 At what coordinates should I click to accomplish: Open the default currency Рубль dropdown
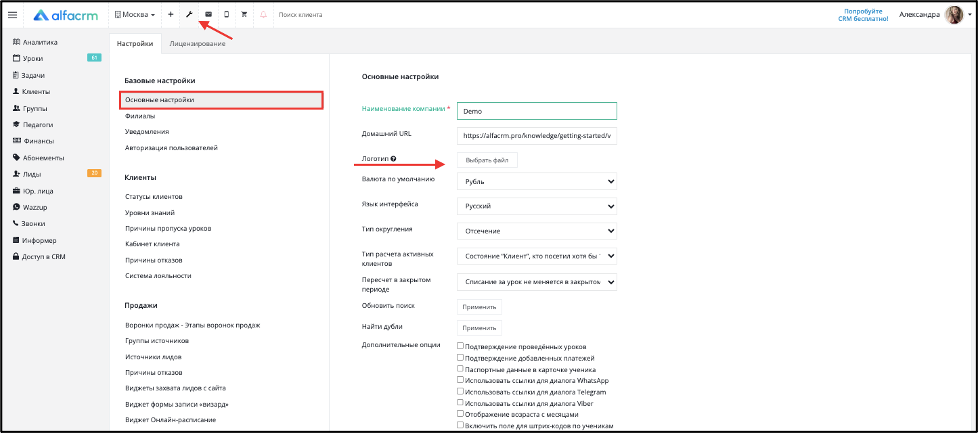(537, 182)
